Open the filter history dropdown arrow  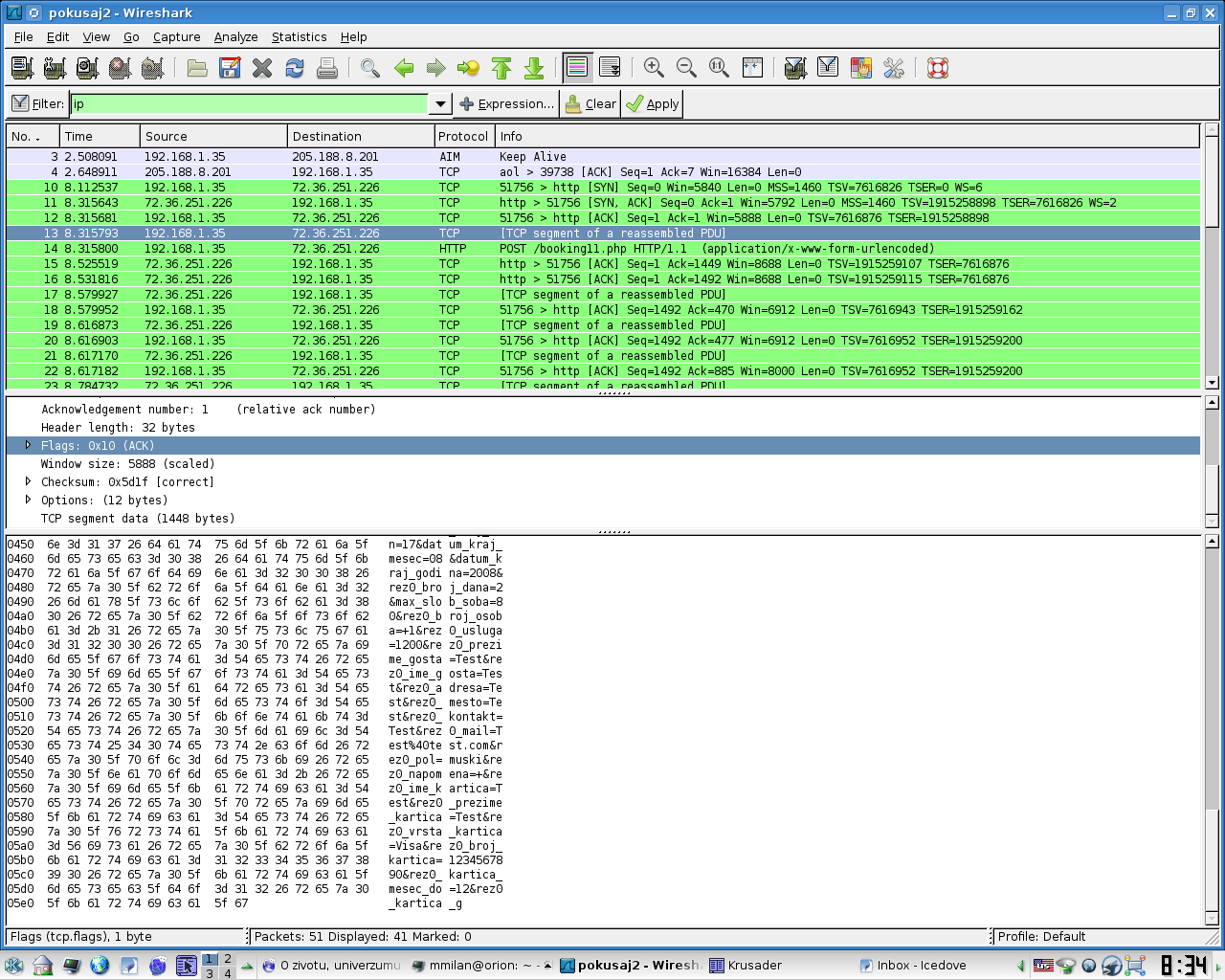tap(440, 104)
